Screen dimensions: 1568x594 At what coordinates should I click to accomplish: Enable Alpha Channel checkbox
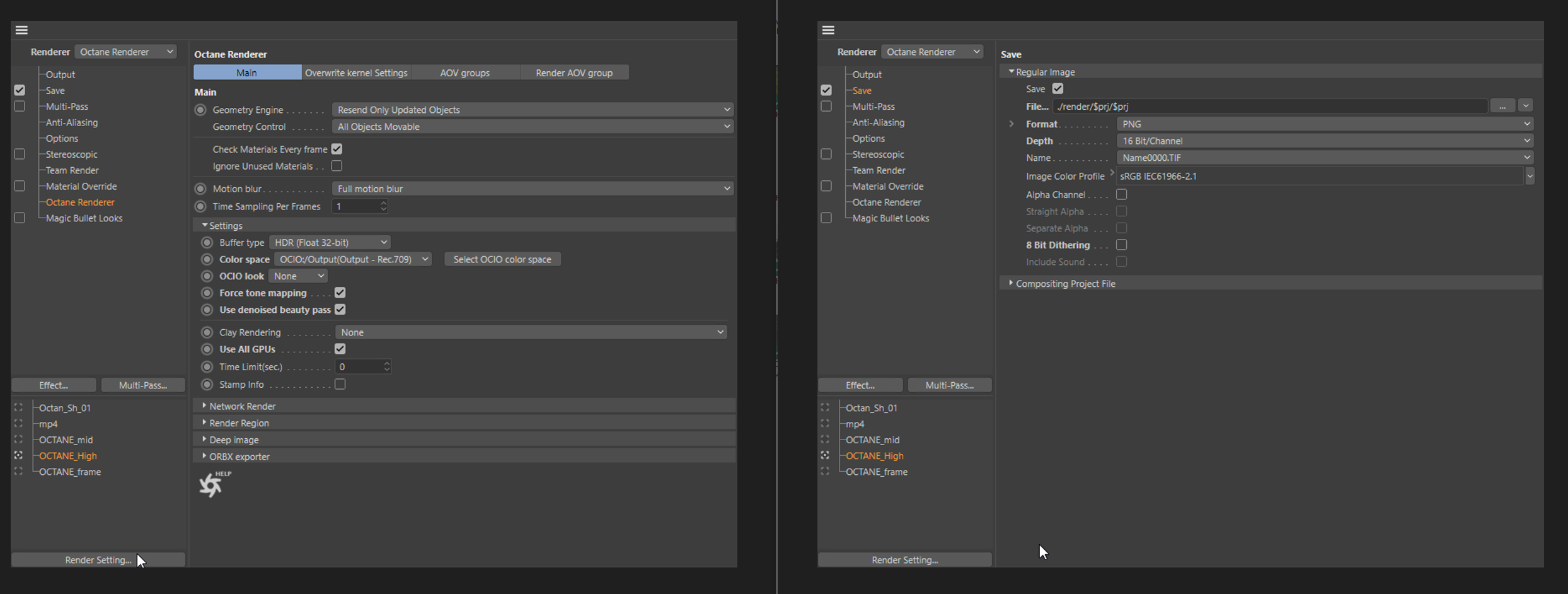pyautogui.click(x=1121, y=194)
